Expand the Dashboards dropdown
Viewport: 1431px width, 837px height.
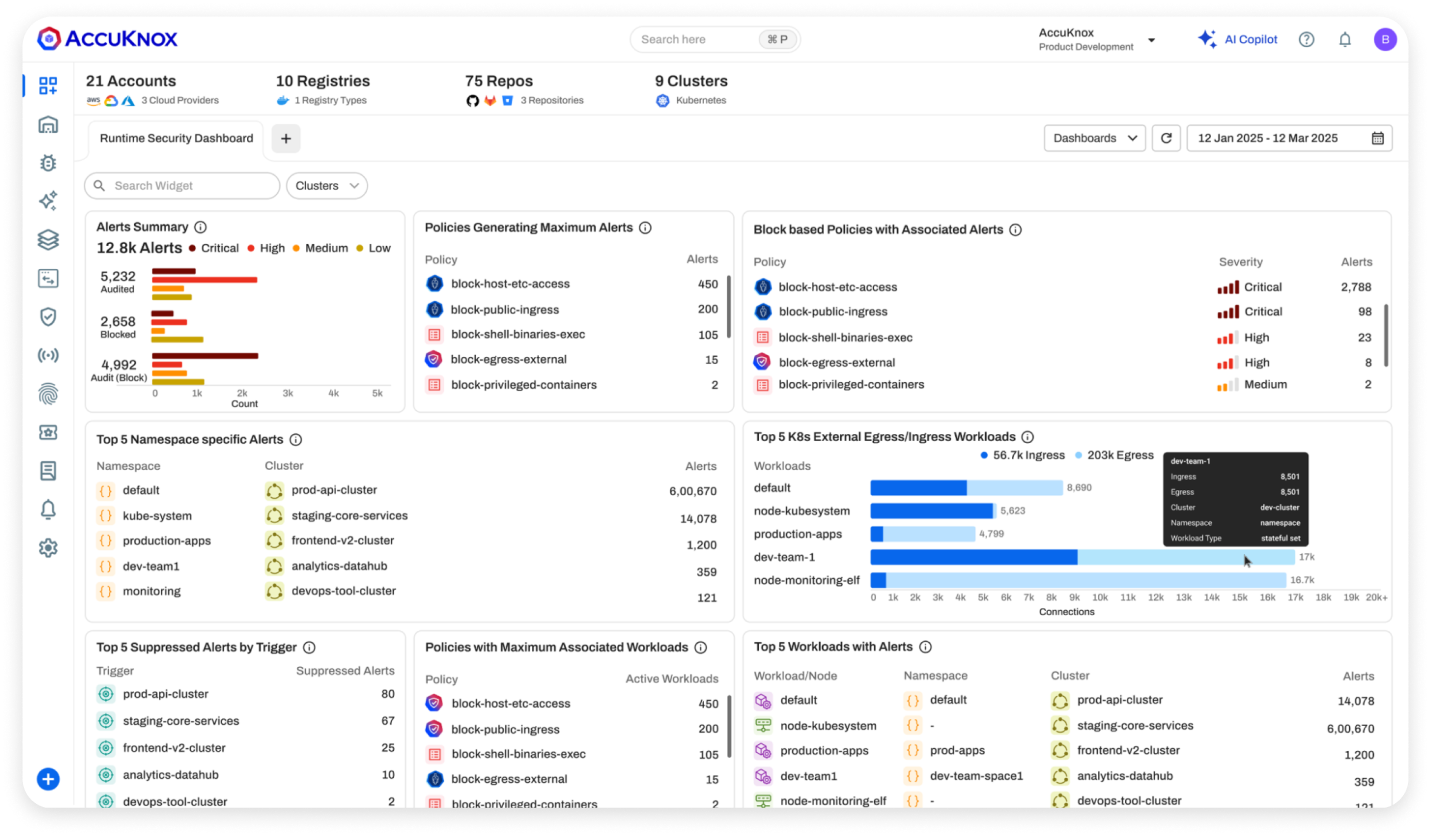1094,137
